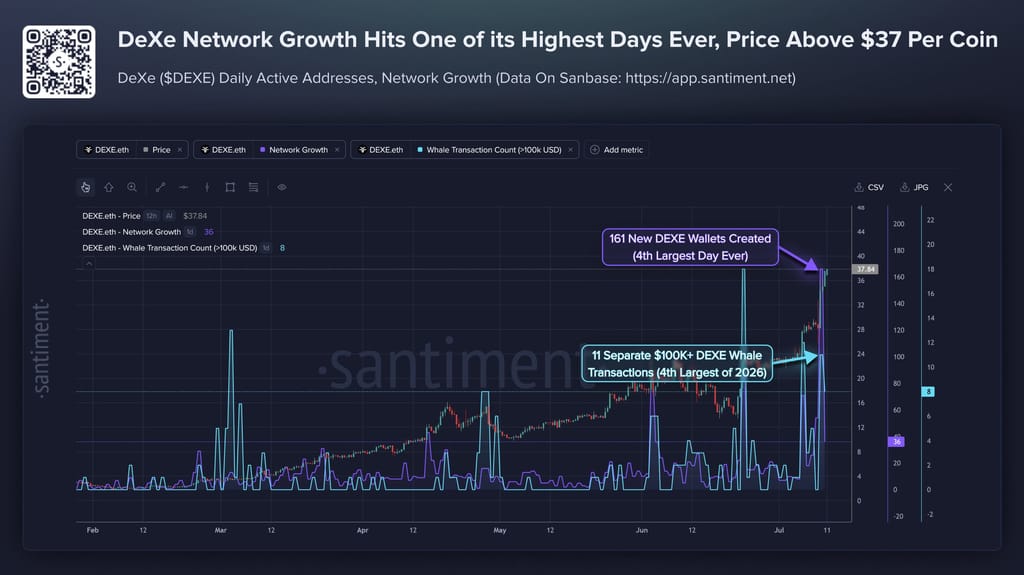Click the 22 tick on the whale count axis

931,220
